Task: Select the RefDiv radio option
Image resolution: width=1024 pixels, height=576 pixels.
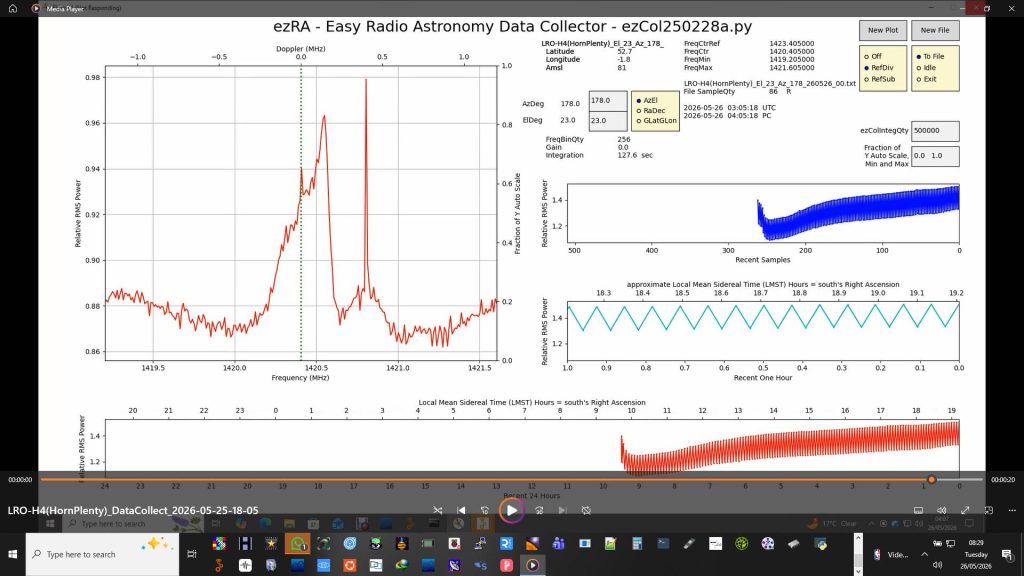Action: tap(878, 67)
